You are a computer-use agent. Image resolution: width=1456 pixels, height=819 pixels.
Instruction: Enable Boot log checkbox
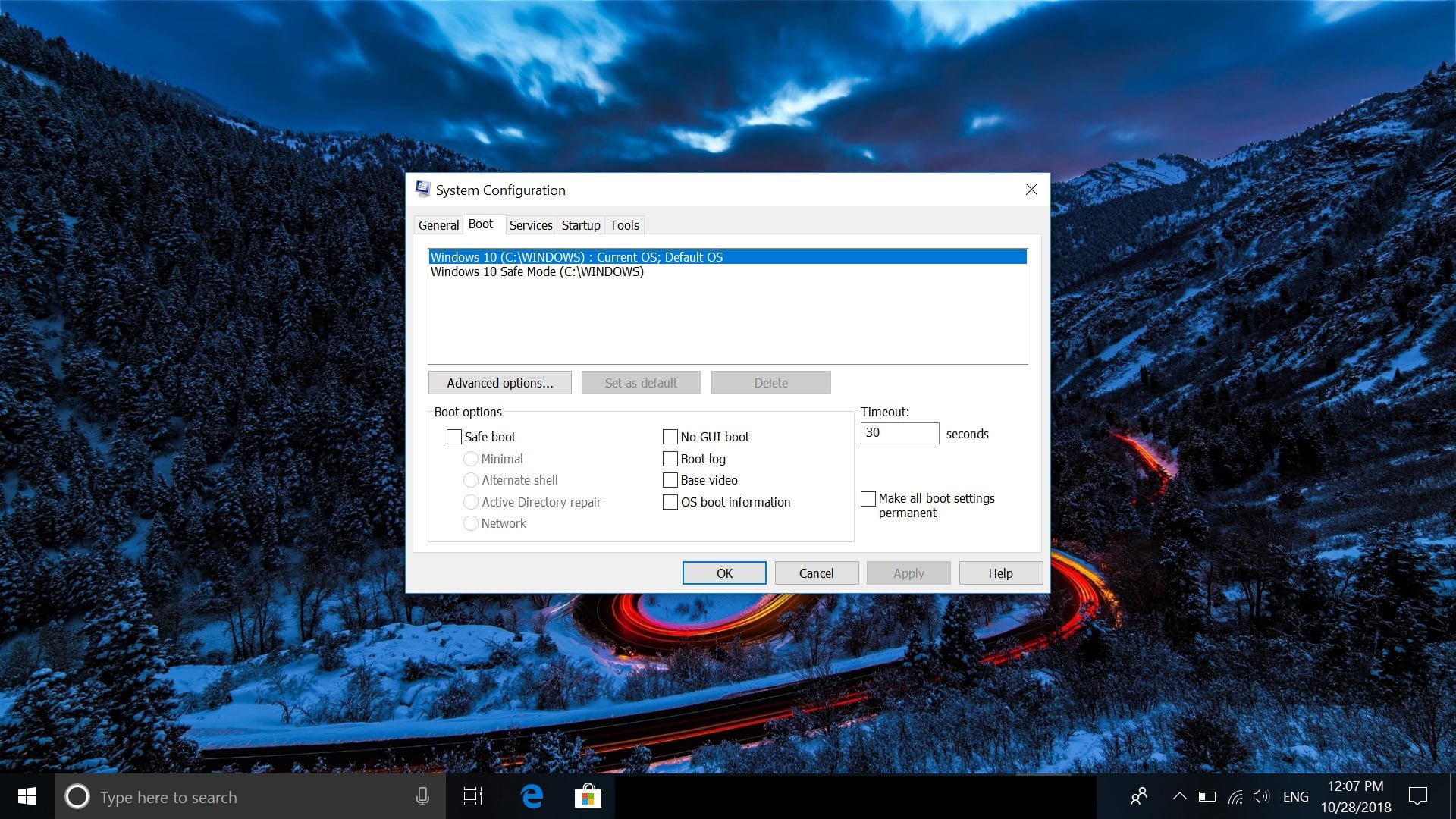(670, 459)
